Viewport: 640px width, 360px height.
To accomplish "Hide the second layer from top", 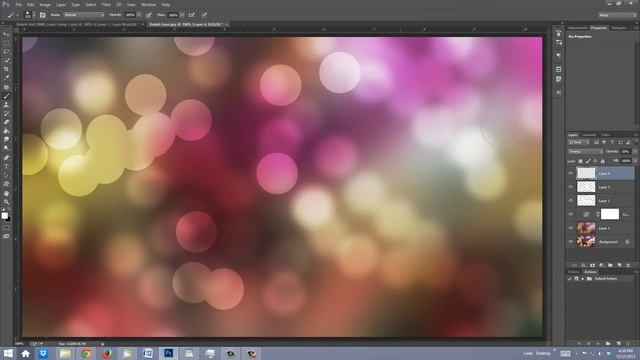I will click(571, 187).
